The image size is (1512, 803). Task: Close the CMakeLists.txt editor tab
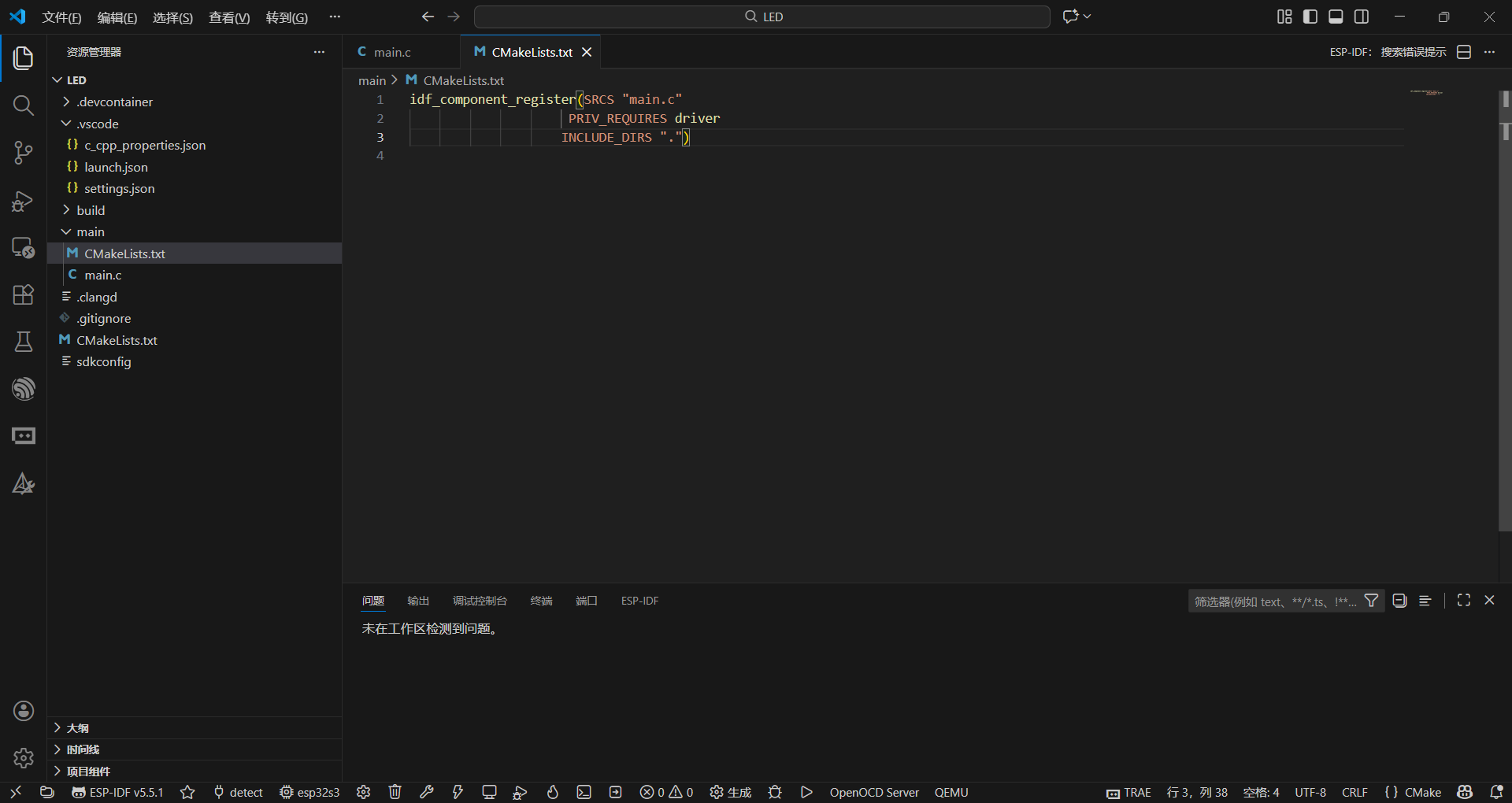click(x=587, y=52)
